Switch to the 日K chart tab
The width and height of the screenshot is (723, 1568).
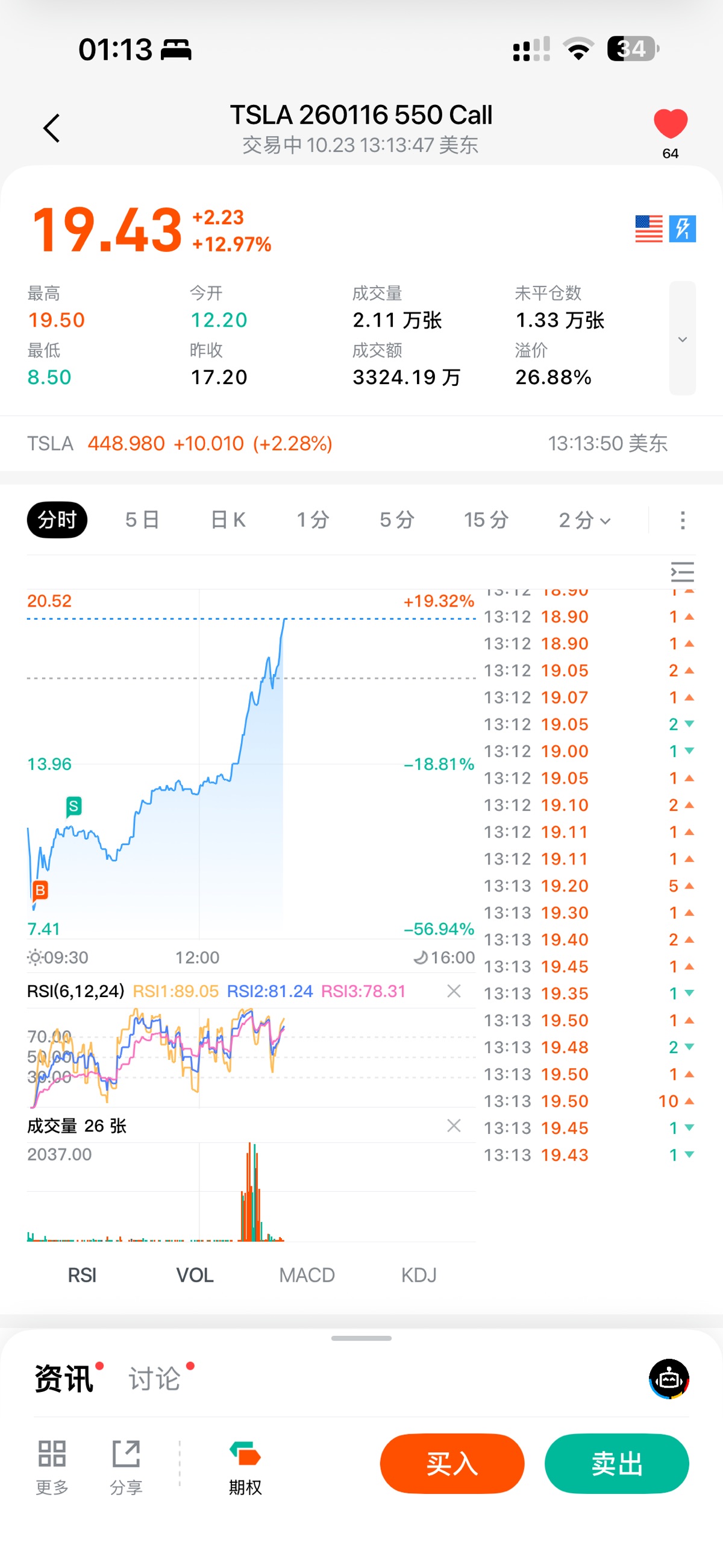pos(228,520)
